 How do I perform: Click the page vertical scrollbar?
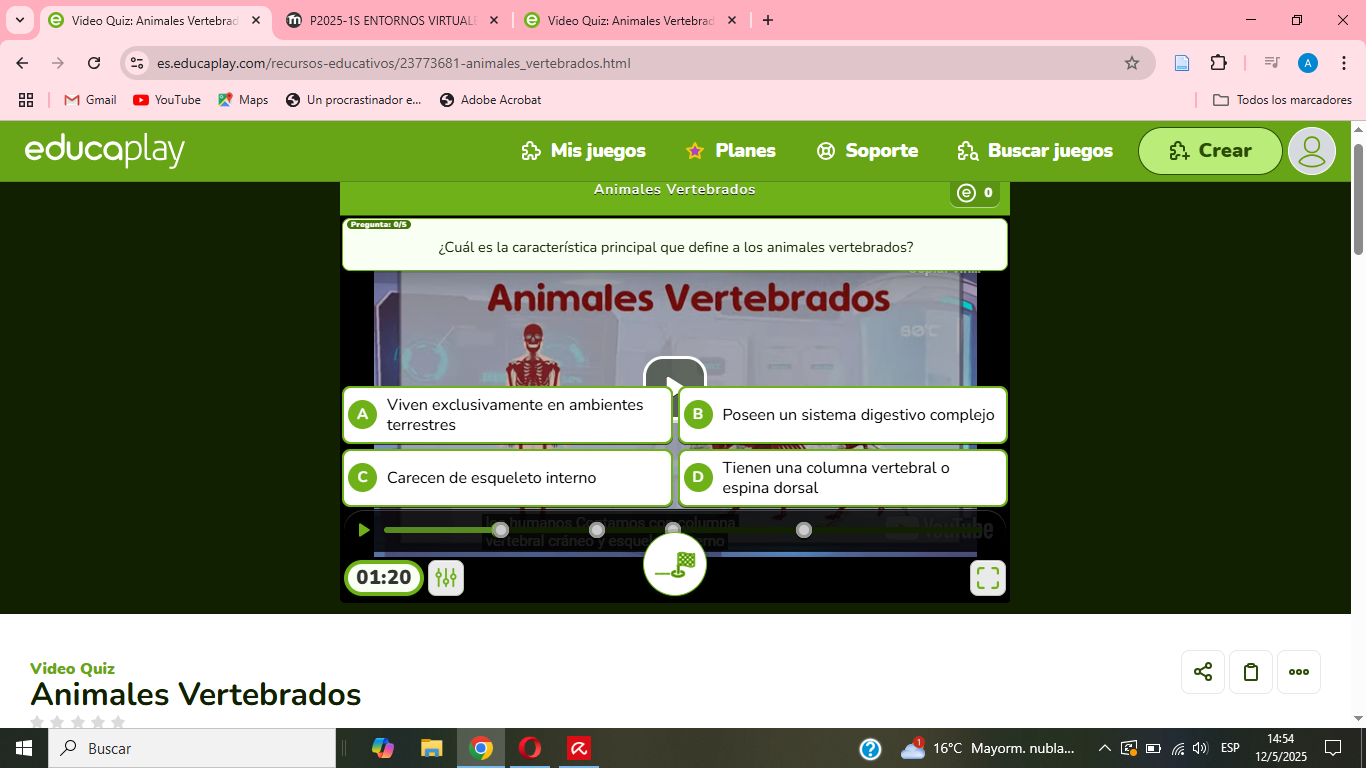[x=1358, y=200]
